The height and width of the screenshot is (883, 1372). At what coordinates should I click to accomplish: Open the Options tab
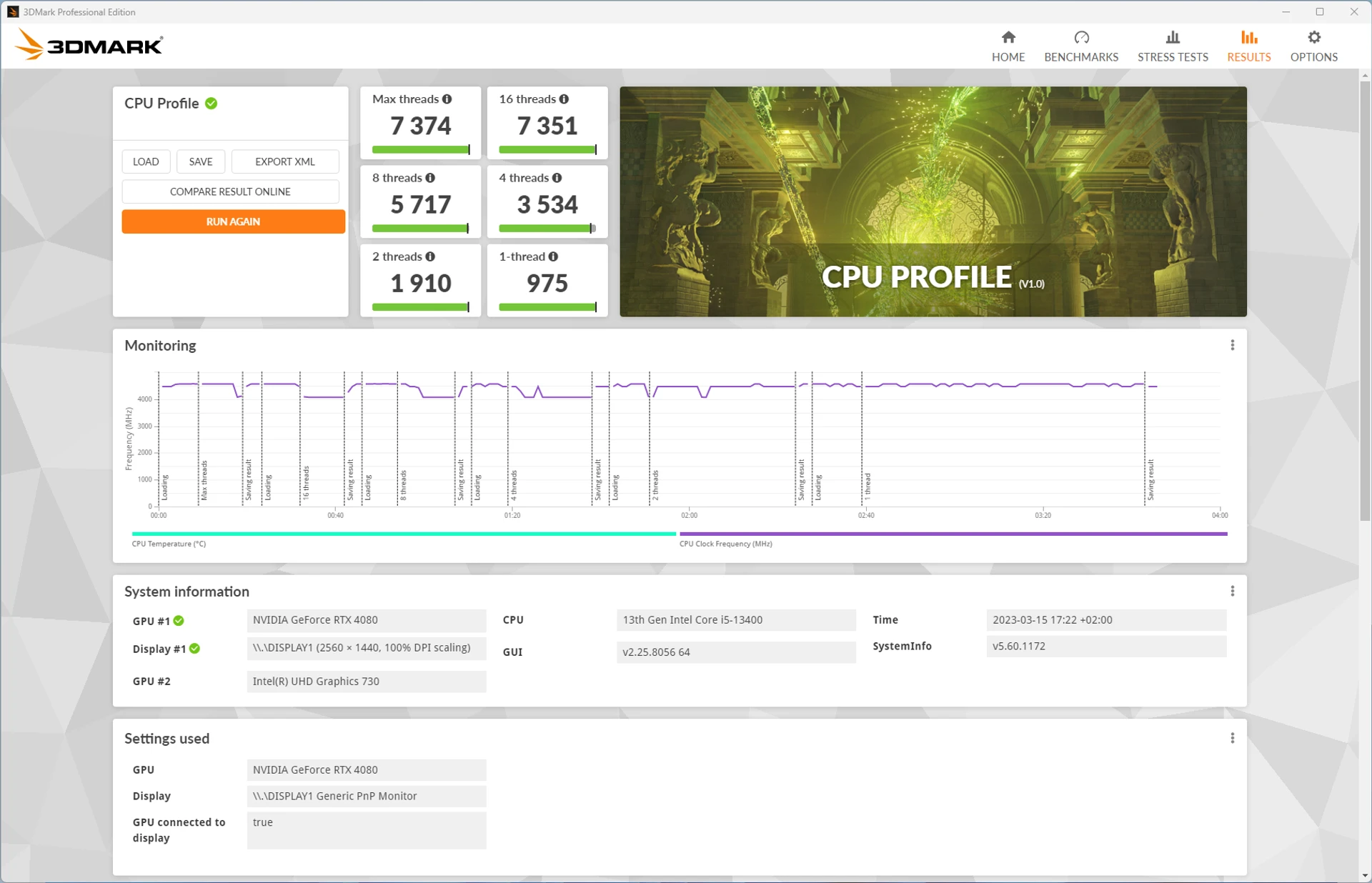(x=1313, y=46)
